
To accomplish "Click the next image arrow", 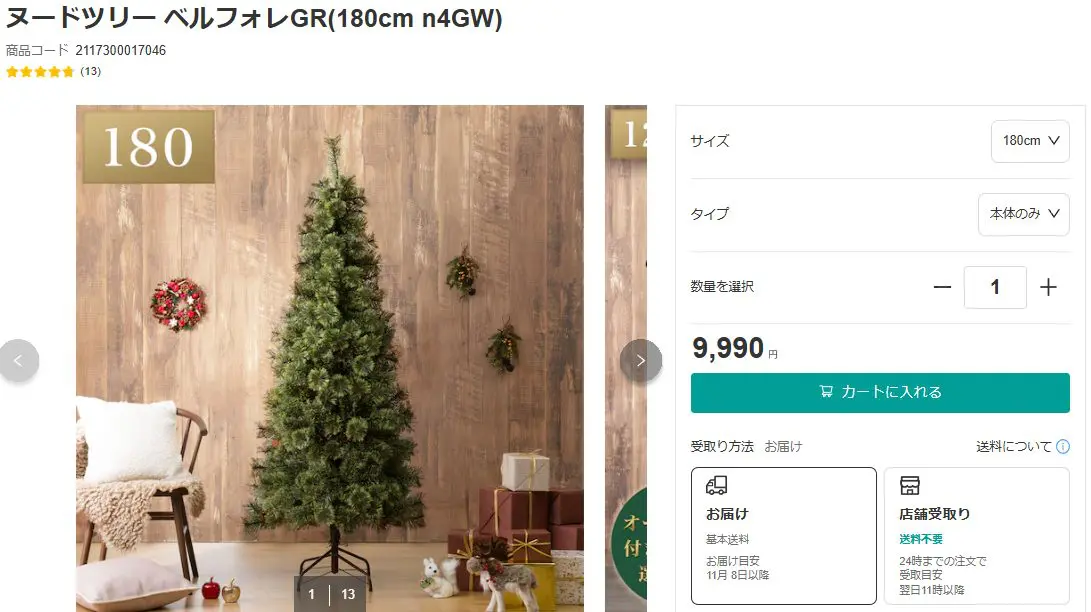I will [641, 360].
